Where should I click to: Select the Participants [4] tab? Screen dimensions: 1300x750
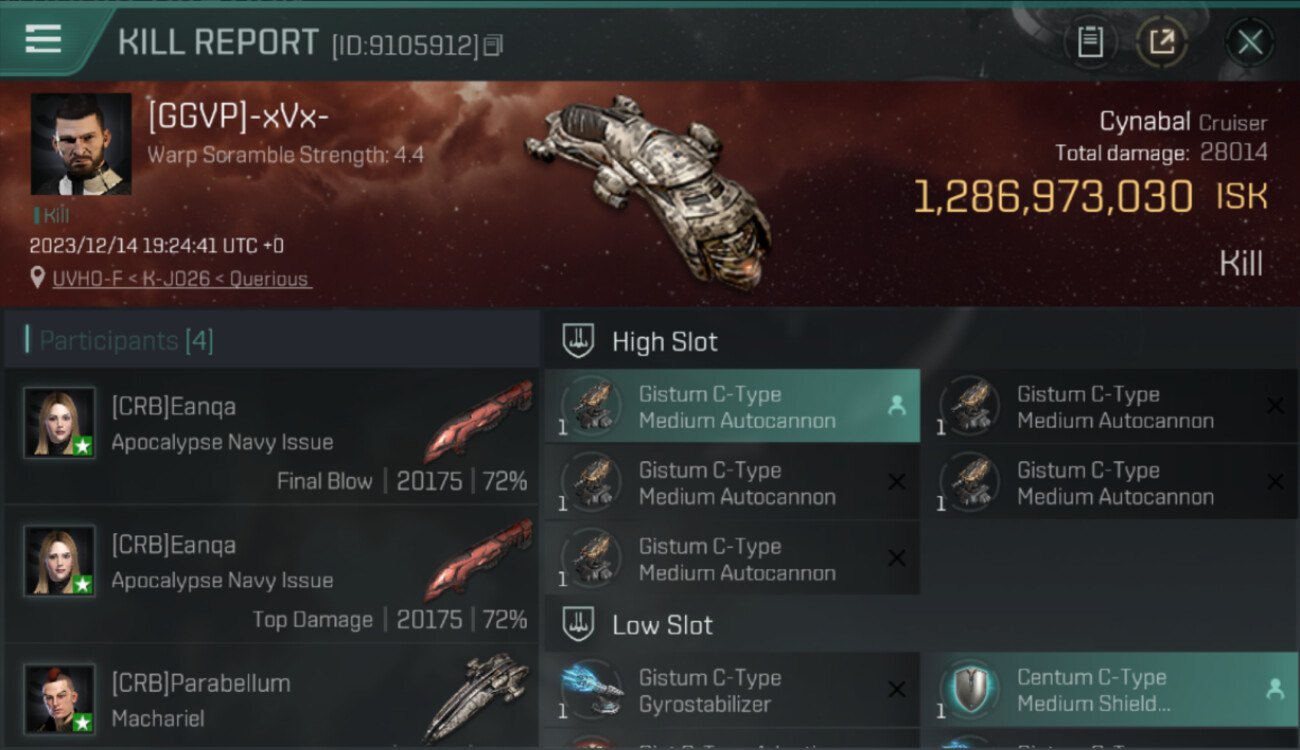click(x=126, y=341)
